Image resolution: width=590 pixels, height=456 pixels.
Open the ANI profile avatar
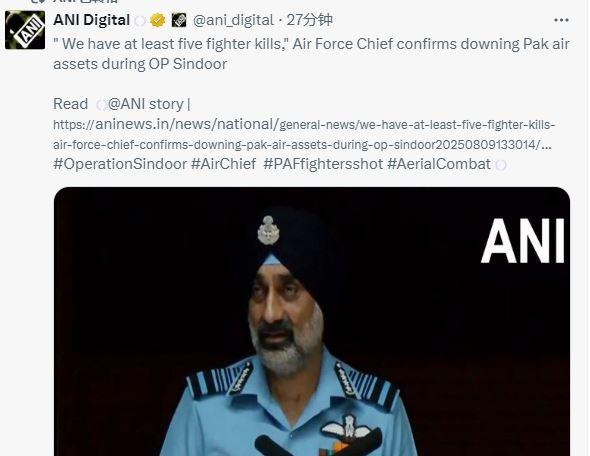(25, 30)
